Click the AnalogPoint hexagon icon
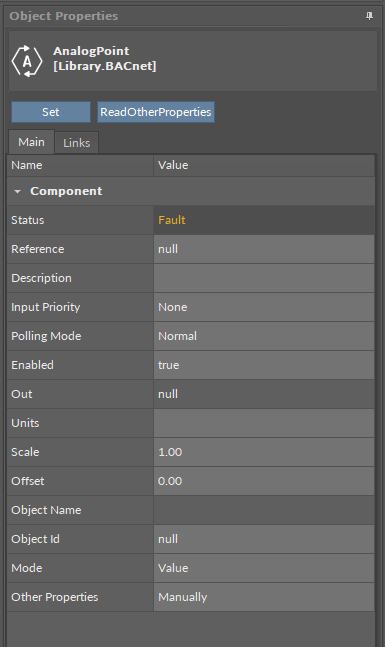 [27, 61]
